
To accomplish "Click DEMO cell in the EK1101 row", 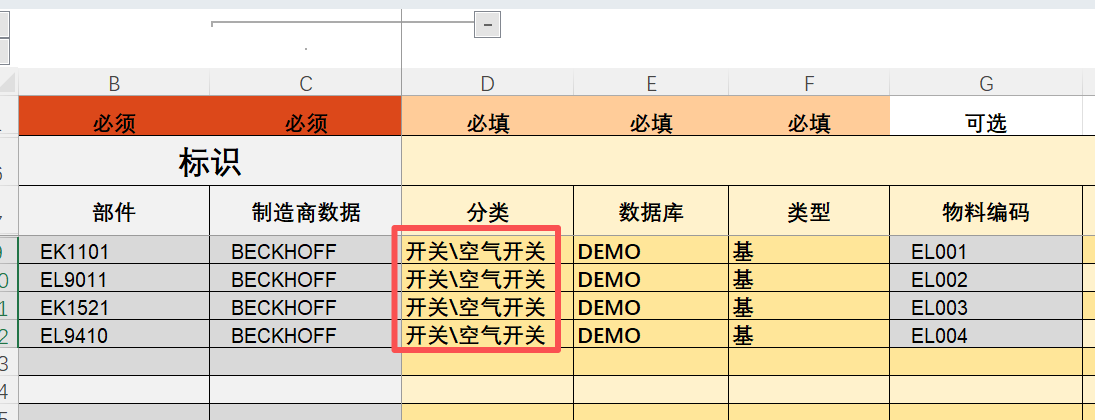I will click(x=650, y=252).
